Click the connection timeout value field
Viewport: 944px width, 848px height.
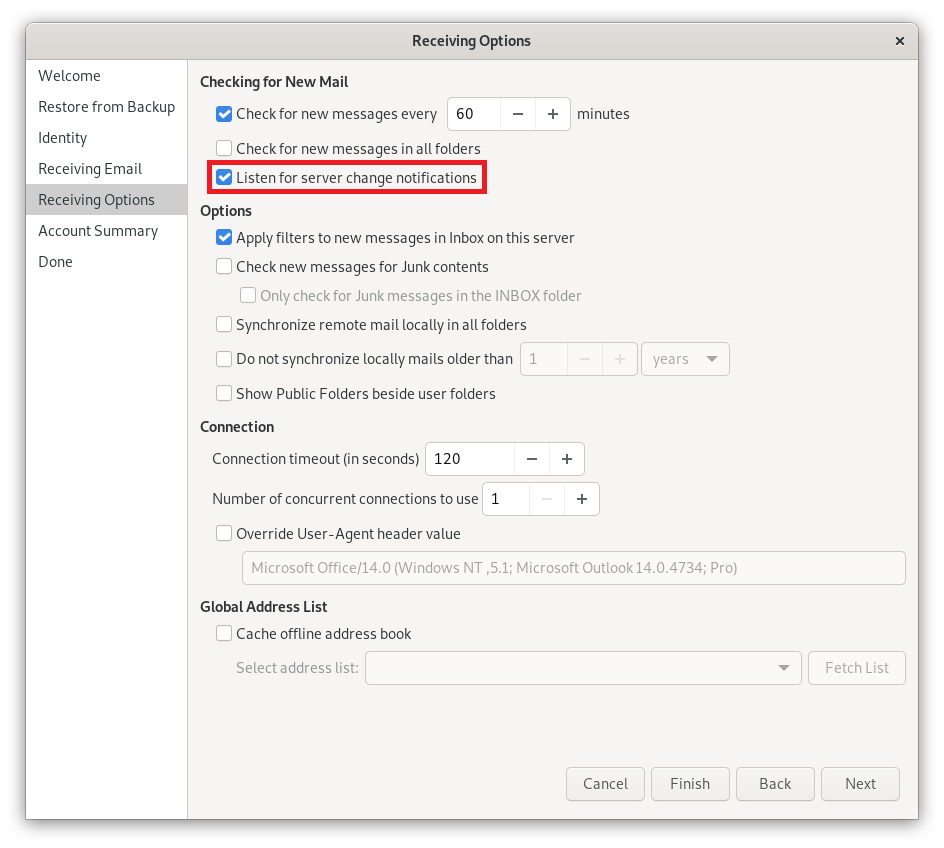point(470,459)
